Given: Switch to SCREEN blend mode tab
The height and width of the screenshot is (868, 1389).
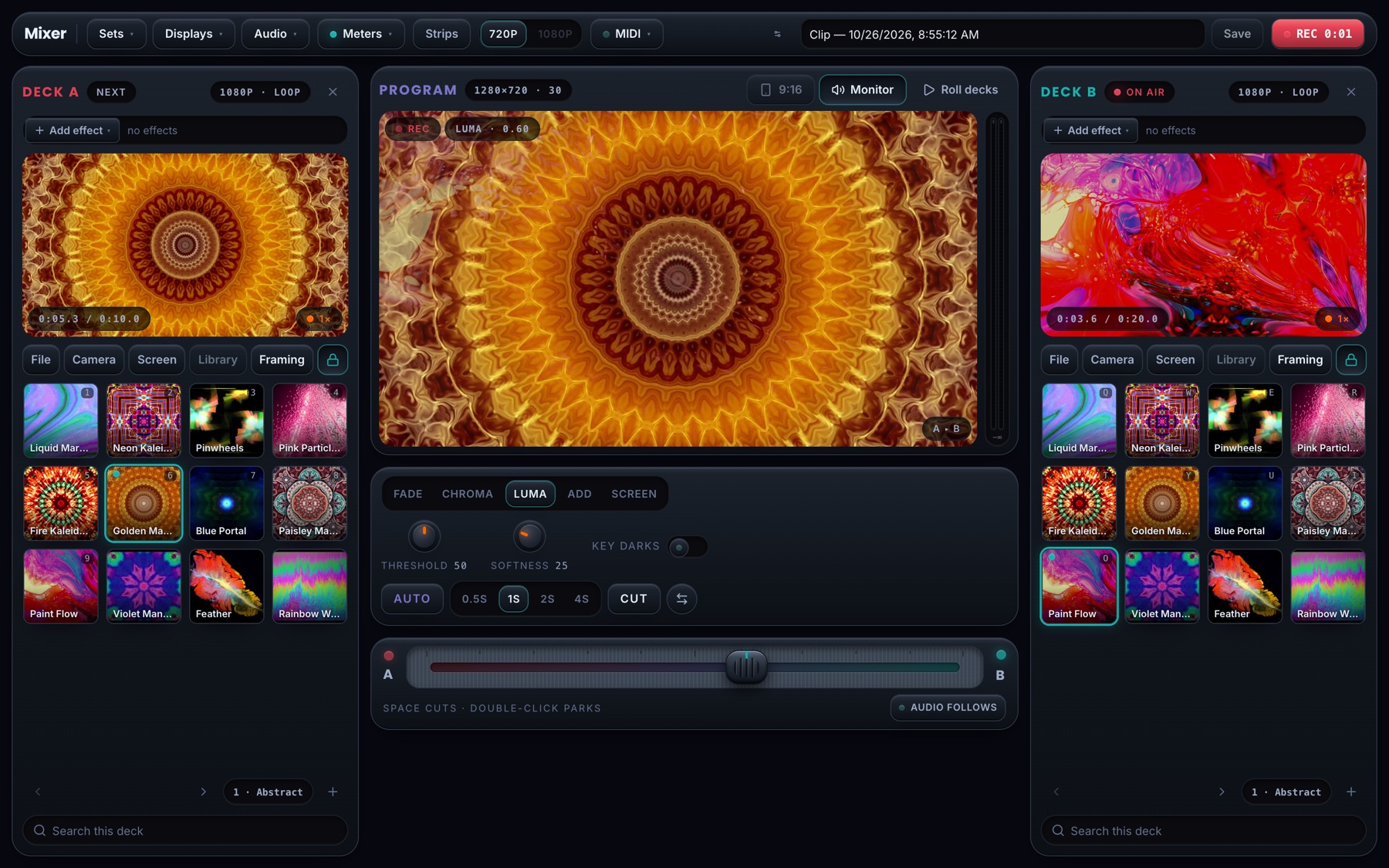Looking at the screenshot, I should click(634, 494).
